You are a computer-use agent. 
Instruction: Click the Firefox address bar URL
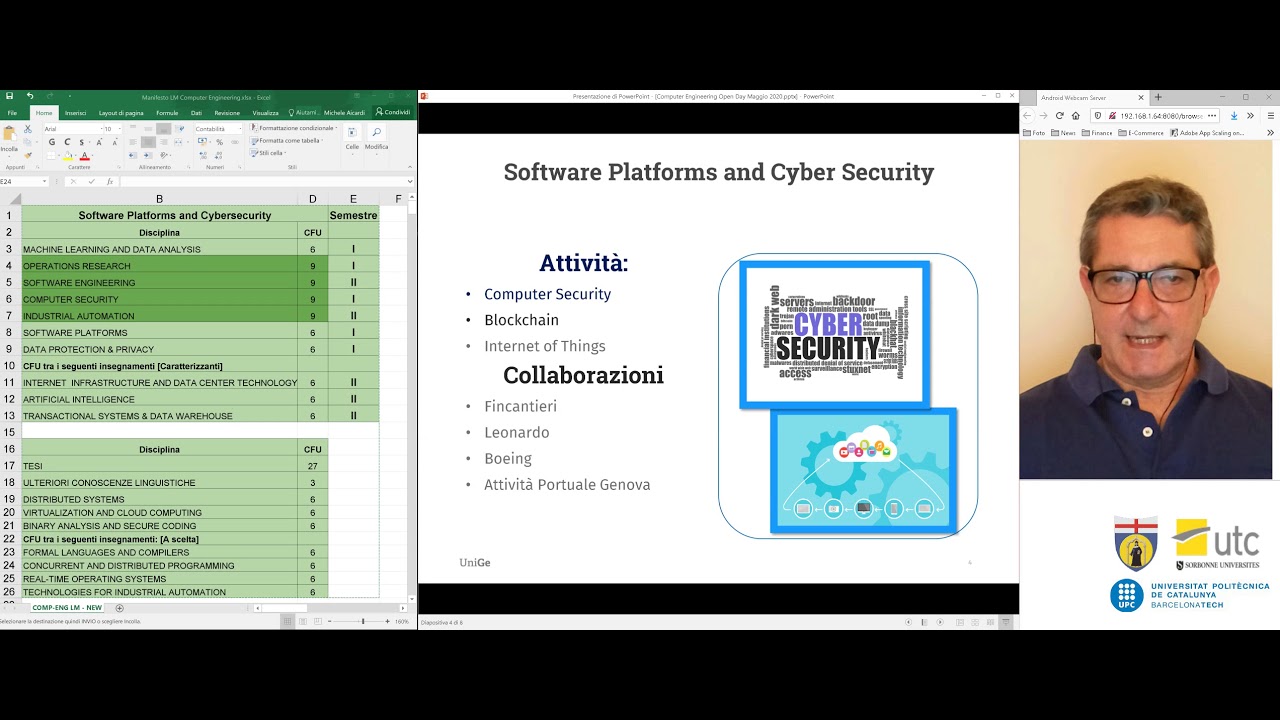1161,116
